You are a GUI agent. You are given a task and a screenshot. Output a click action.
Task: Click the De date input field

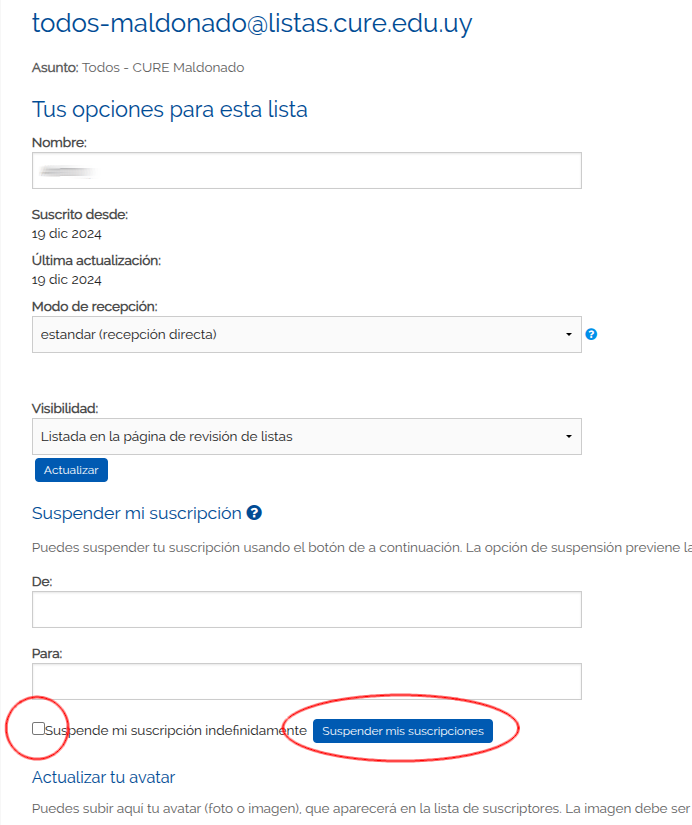click(306, 609)
